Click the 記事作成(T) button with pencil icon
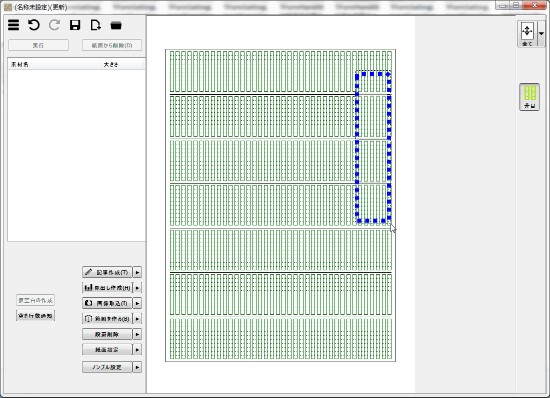Screen dimensions: 550x398 107,272
